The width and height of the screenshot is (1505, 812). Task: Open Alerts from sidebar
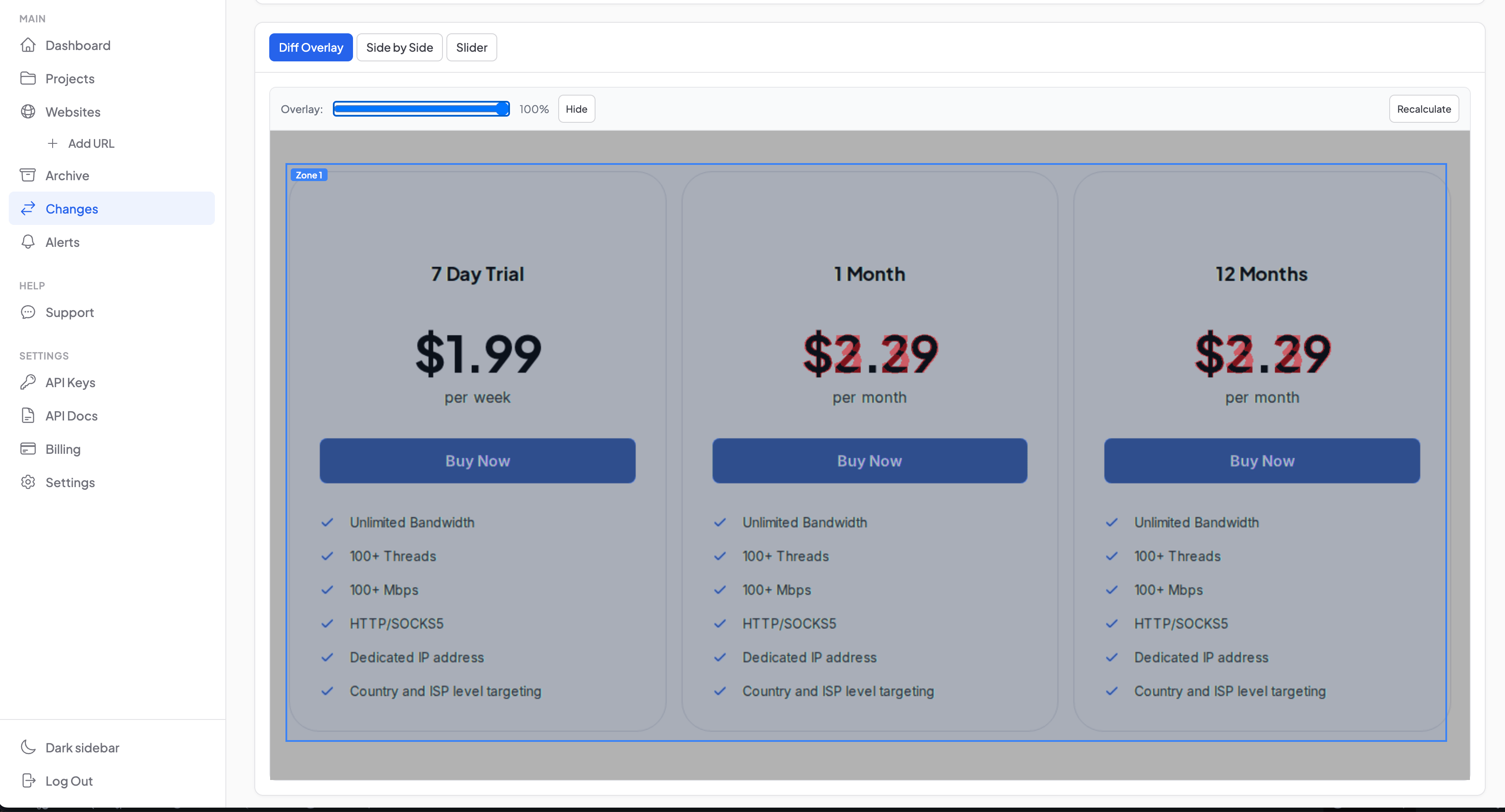(63, 242)
